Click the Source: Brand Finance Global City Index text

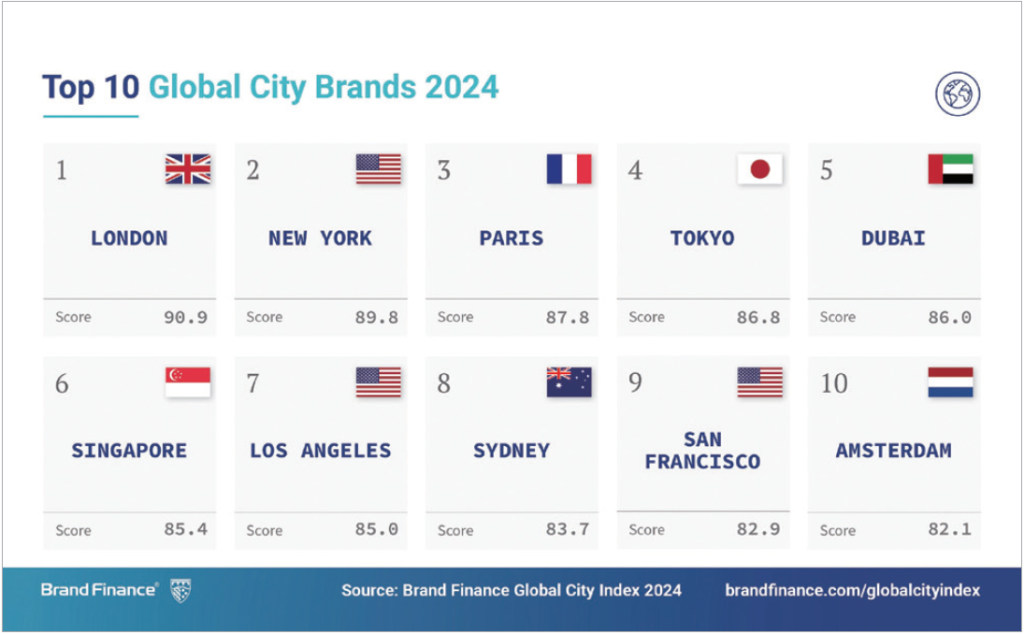click(511, 590)
